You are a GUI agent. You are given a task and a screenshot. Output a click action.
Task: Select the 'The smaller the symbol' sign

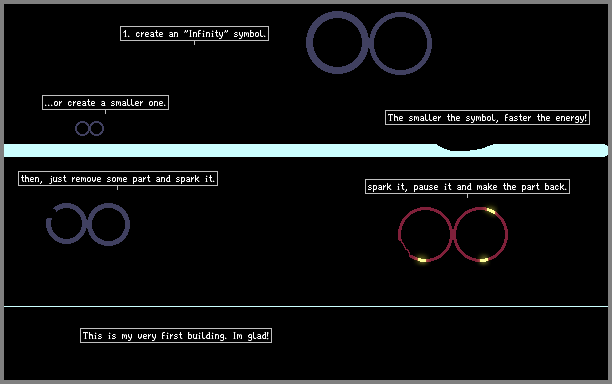click(487, 117)
